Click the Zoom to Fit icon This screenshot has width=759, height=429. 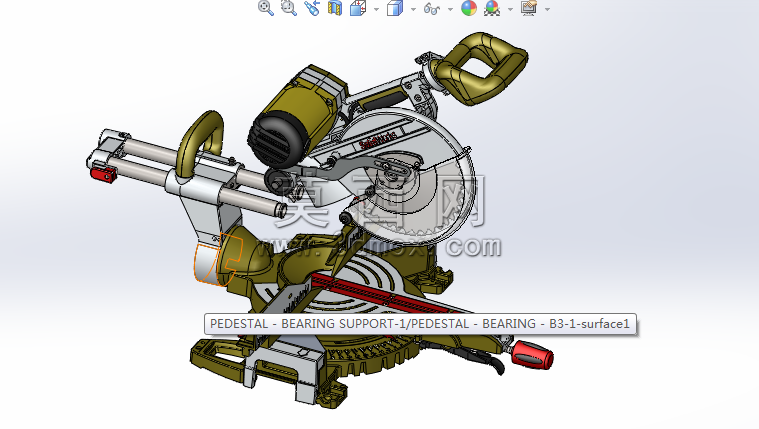pyautogui.click(x=265, y=8)
